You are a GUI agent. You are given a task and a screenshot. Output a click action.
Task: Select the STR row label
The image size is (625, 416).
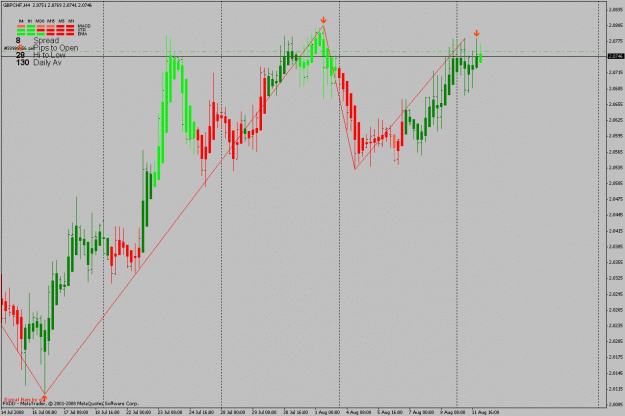point(82,30)
